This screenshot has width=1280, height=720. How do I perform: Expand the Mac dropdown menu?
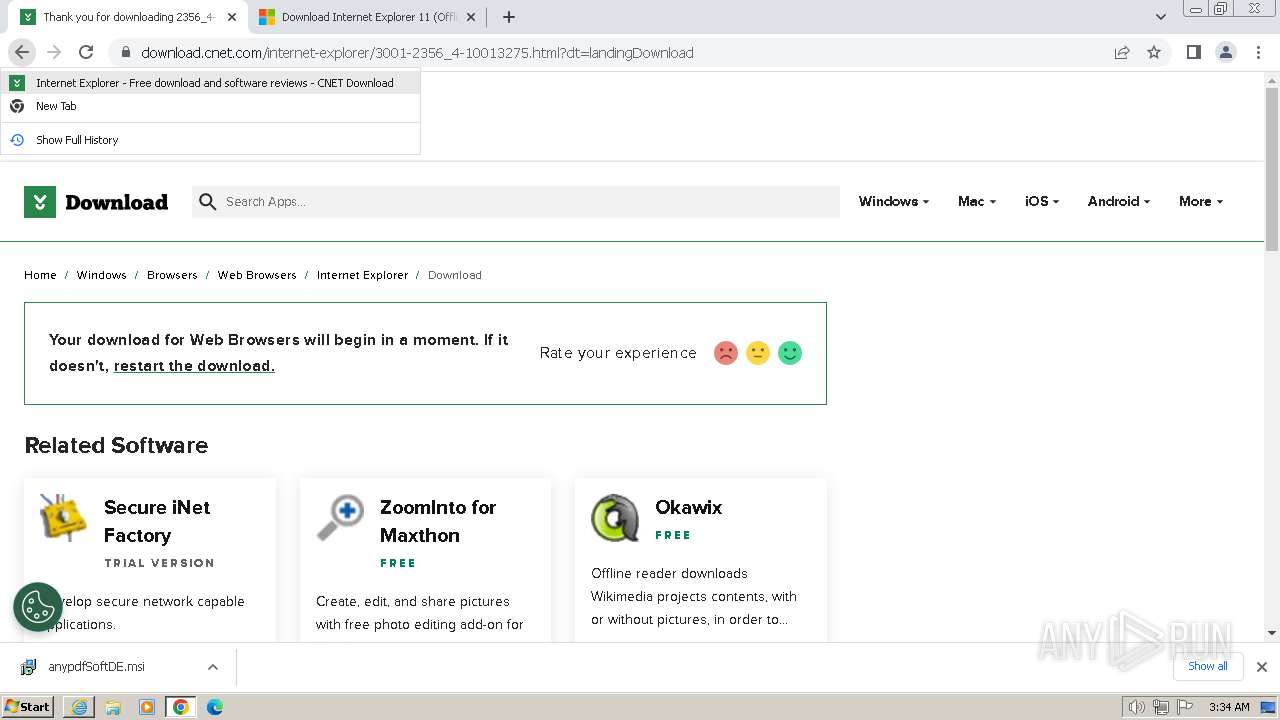[977, 201]
